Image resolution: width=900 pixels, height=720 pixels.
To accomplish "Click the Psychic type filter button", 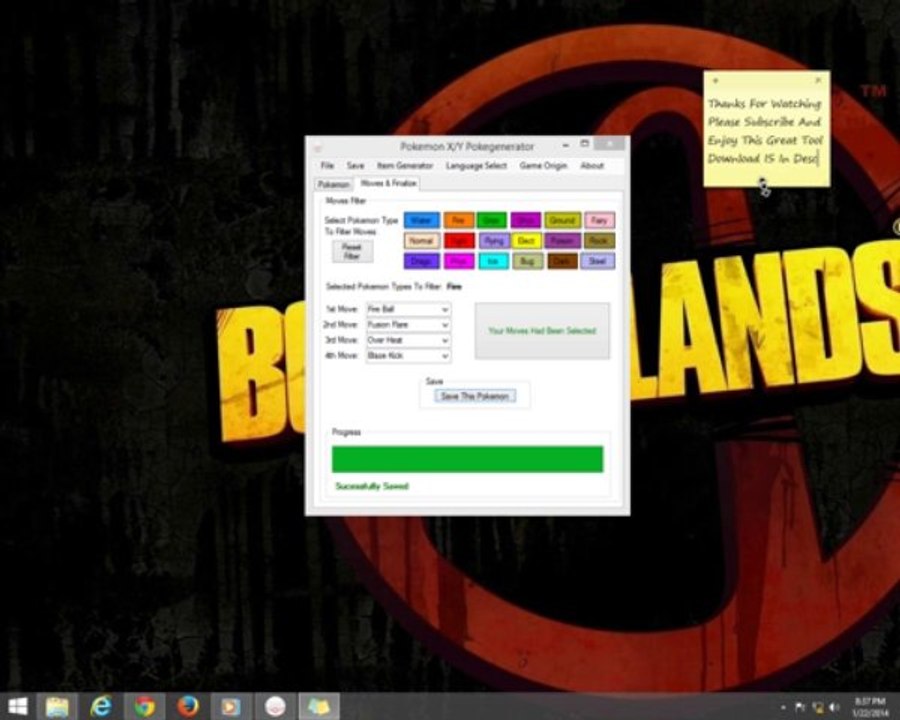I will coord(459,261).
